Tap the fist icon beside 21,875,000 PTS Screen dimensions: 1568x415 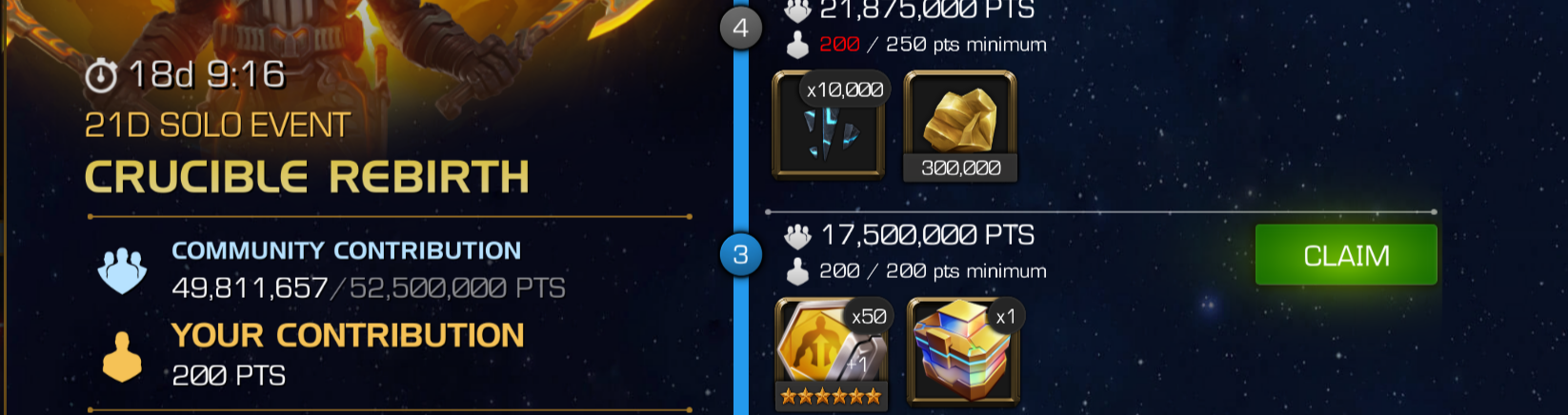(797, 10)
